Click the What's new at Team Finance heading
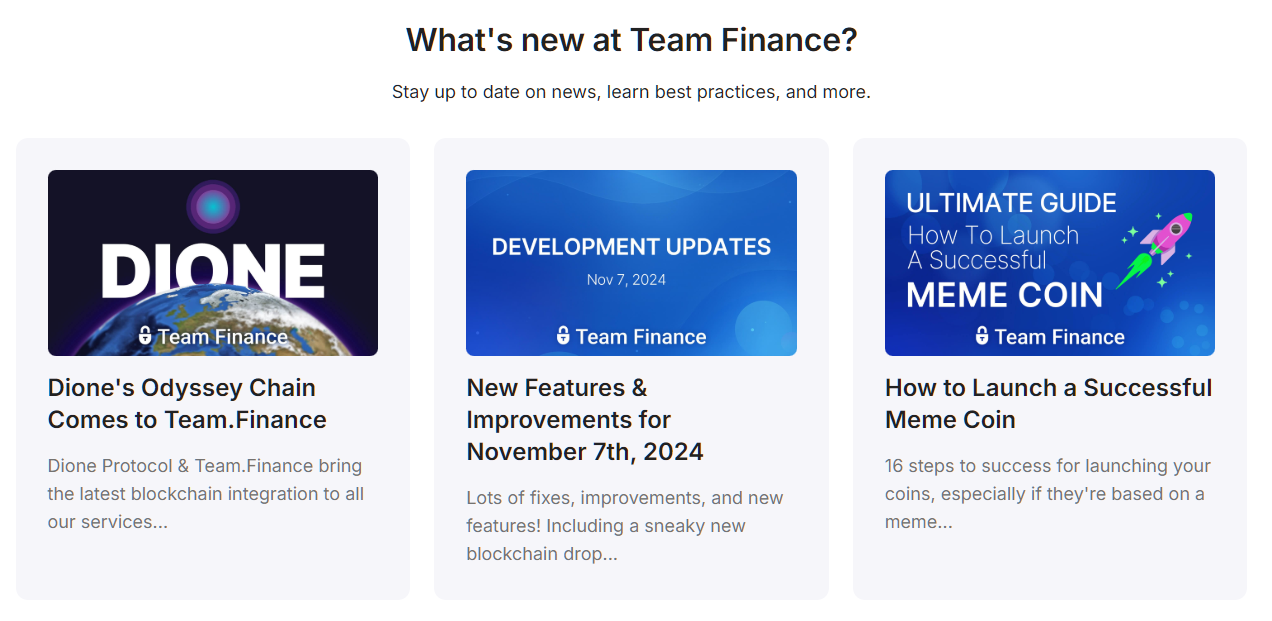This screenshot has width=1272, height=621. pos(630,39)
